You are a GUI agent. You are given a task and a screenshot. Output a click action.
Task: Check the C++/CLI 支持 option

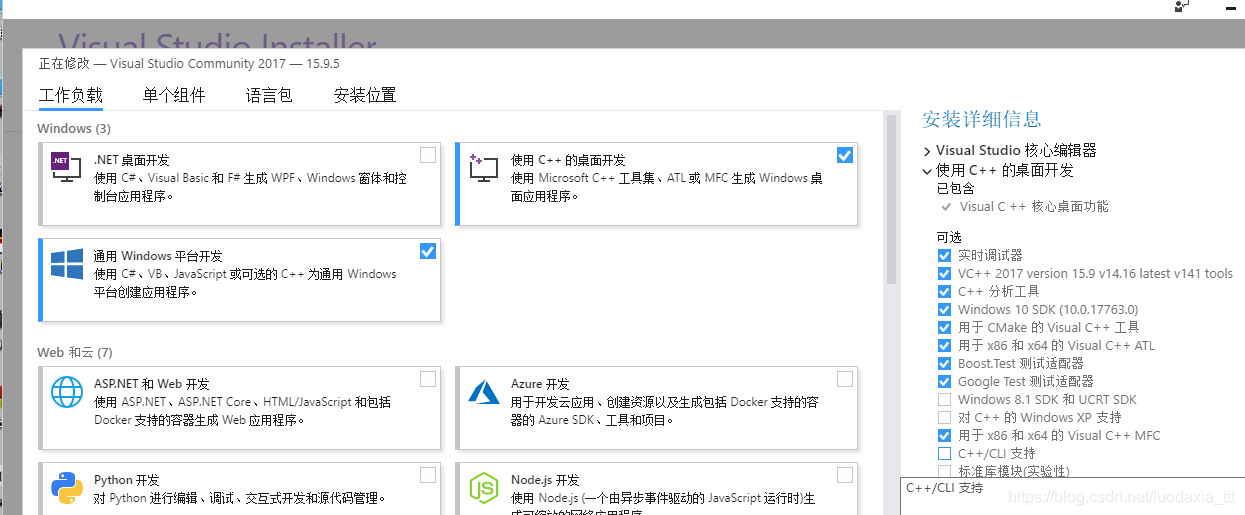point(944,454)
